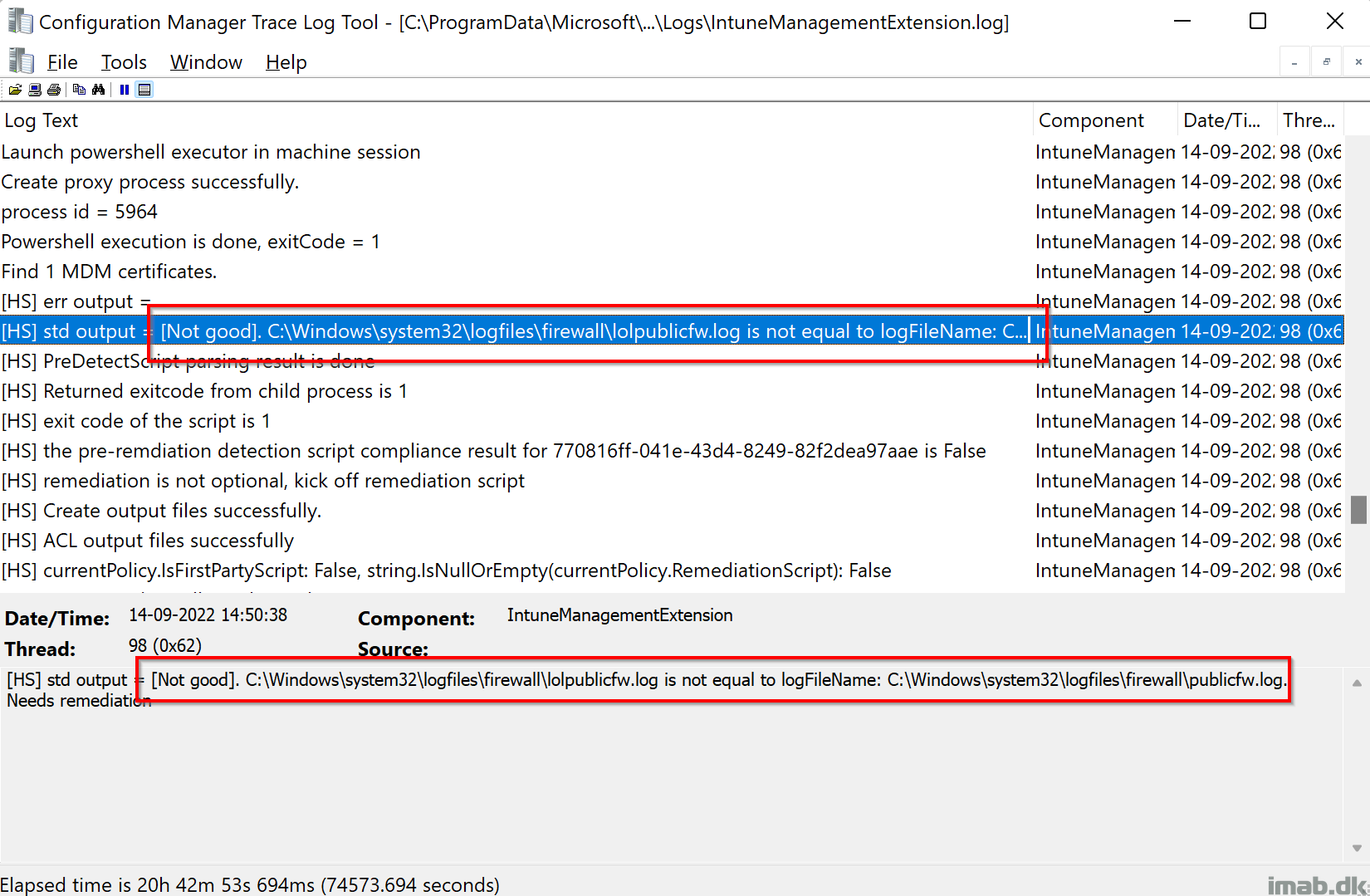This screenshot has width=1370, height=896.
Task: Select the '[HS] std output = [Not good]' row
Action: tap(672, 331)
